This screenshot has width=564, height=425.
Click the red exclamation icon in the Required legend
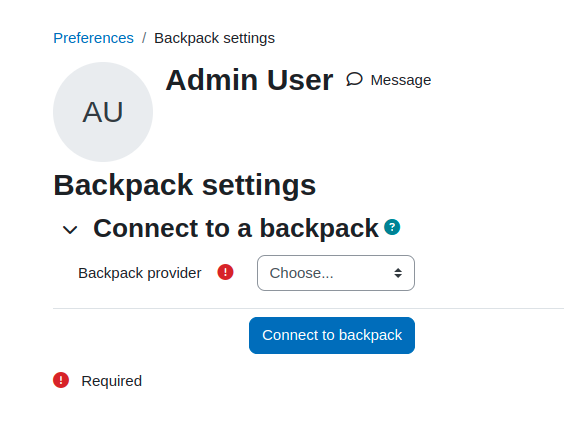click(x=61, y=380)
